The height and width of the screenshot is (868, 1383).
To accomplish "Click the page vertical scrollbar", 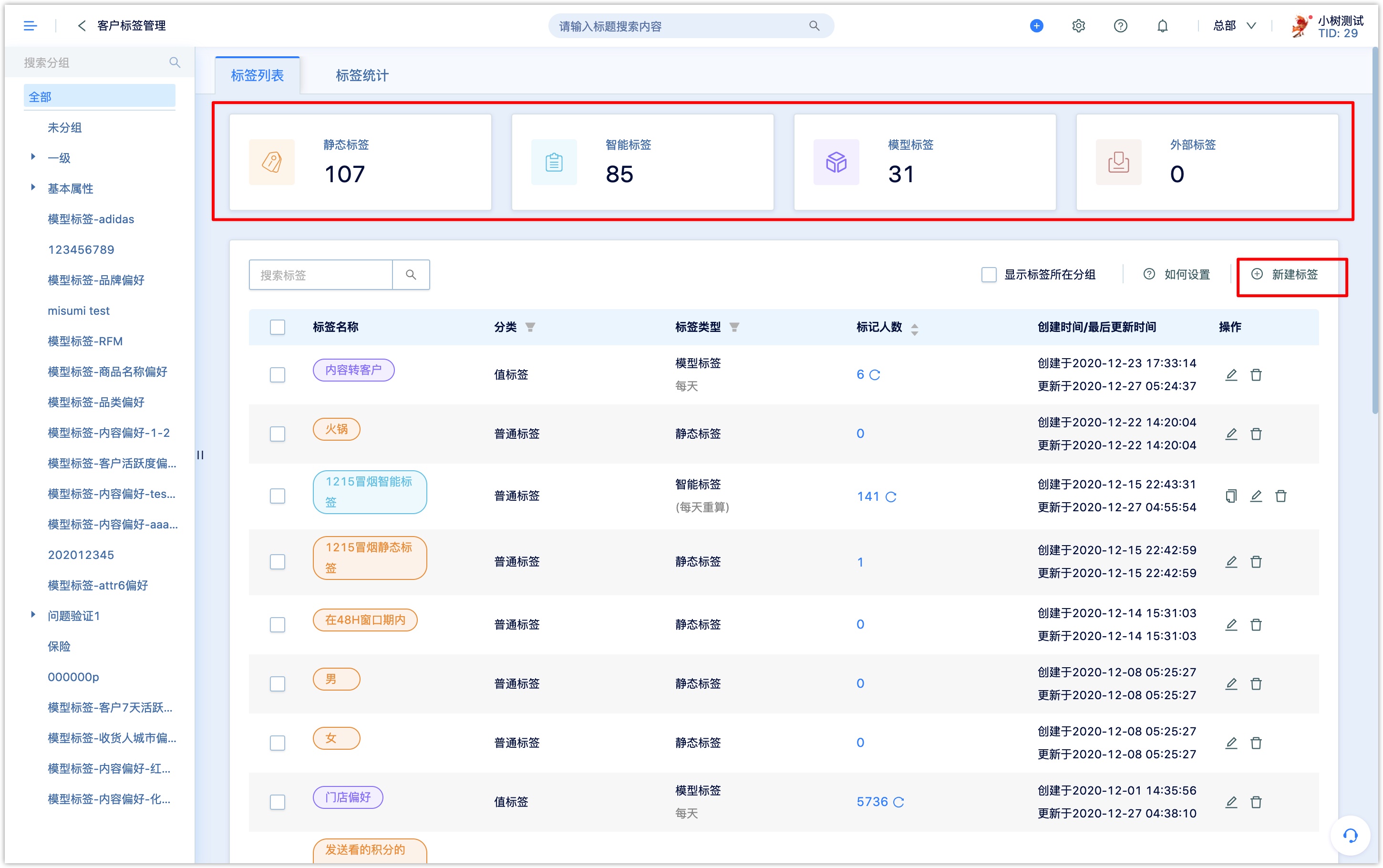I will pos(1375,229).
